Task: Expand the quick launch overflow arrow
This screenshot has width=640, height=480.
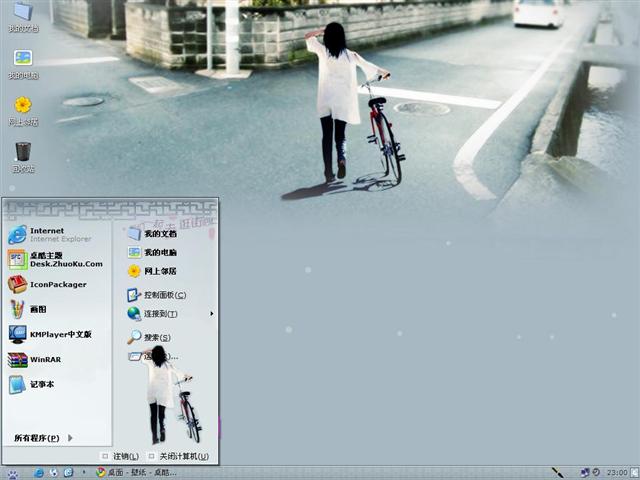Action: 84,472
